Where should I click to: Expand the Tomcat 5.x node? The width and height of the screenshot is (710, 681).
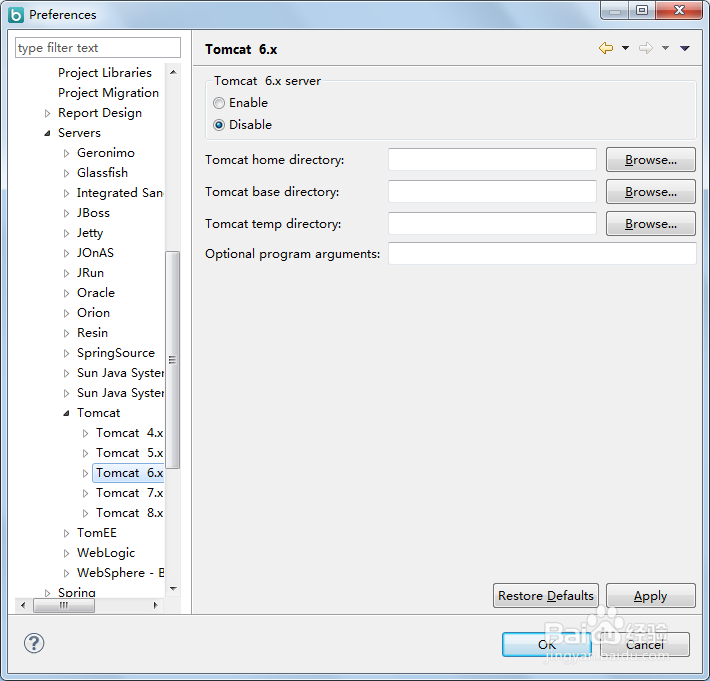pyautogui.click(x=86, y=453)
